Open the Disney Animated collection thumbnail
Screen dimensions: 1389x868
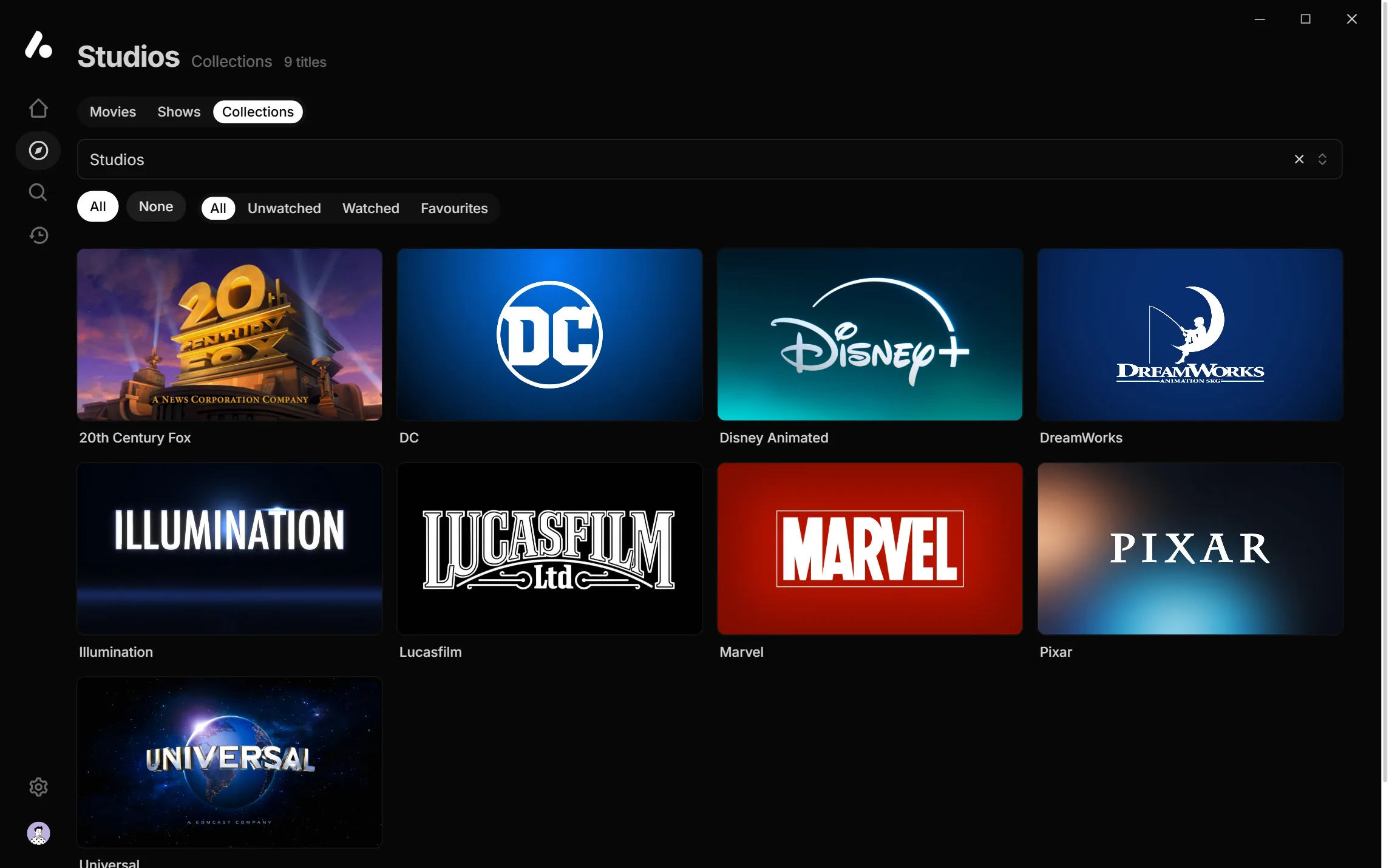(x=870, y=334)
